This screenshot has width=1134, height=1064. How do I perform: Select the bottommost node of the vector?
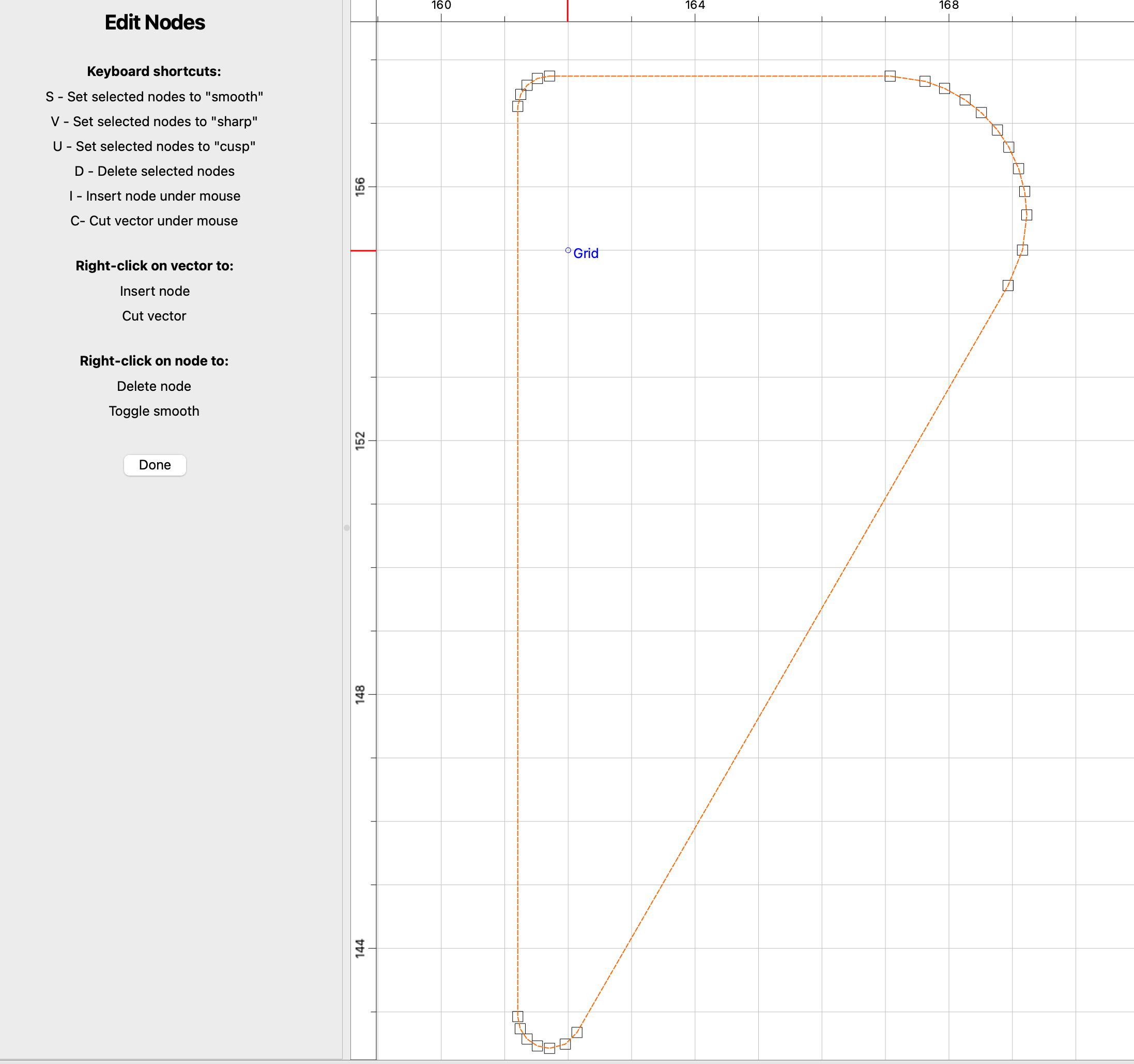coord(549,1048)
